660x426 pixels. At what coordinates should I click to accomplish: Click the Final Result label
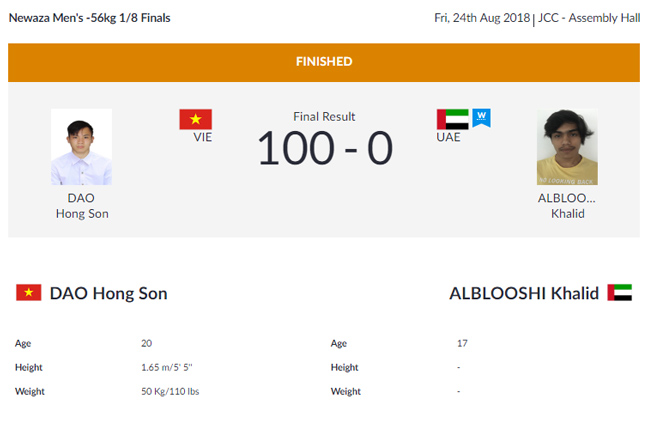[324, 117]
